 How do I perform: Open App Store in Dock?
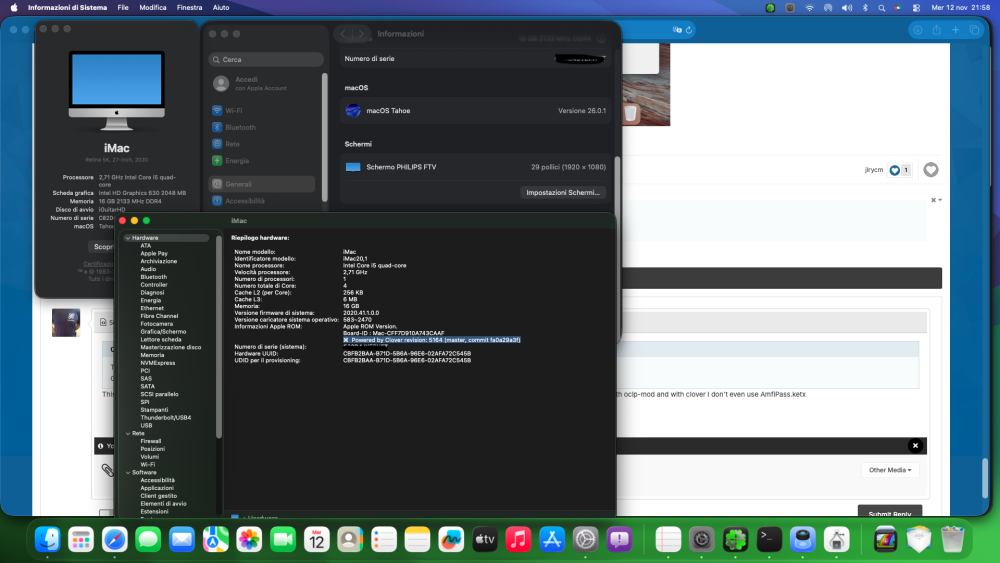pyautogui.click(x=552, y=539)
